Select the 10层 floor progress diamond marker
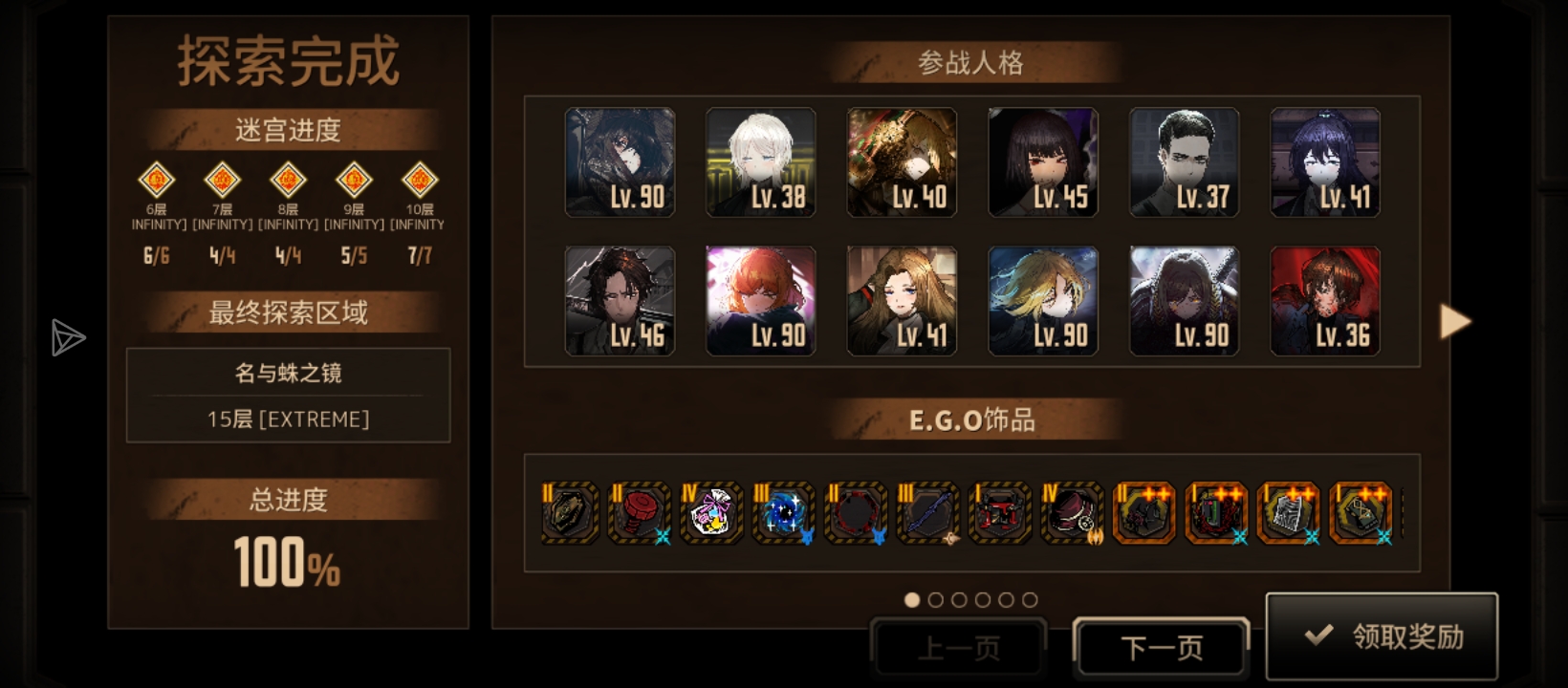This screenshot has height=688, width=1568. point(419,180)
